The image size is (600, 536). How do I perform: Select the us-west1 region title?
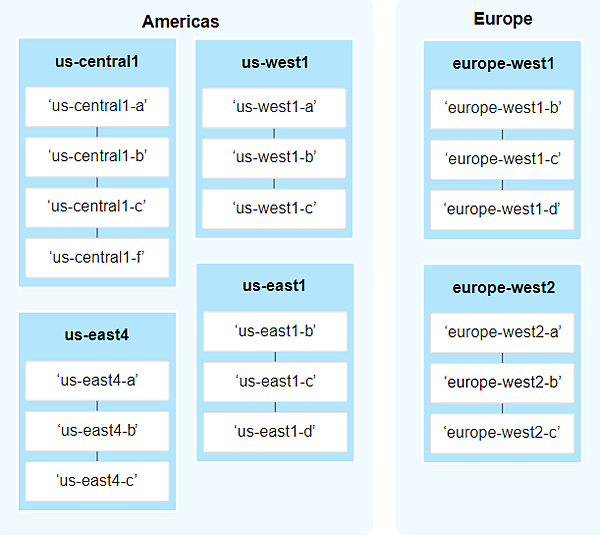pyautogui.click(x=274, y=63)
